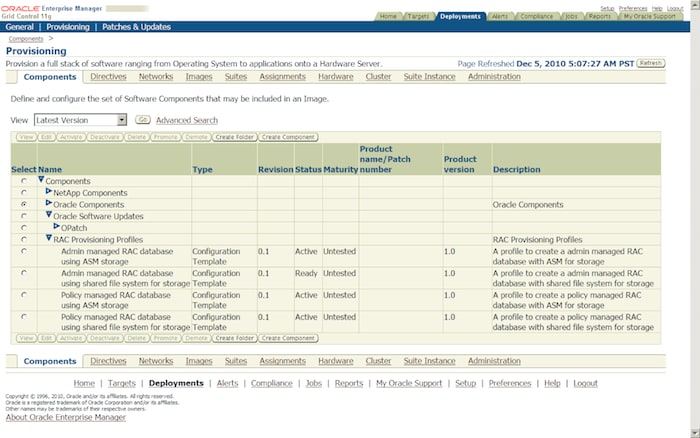The height and width of the screenshot is (438, 700).
Task: Open Patches & Updates sub-navigation item
Action: (x=136, y=27)
